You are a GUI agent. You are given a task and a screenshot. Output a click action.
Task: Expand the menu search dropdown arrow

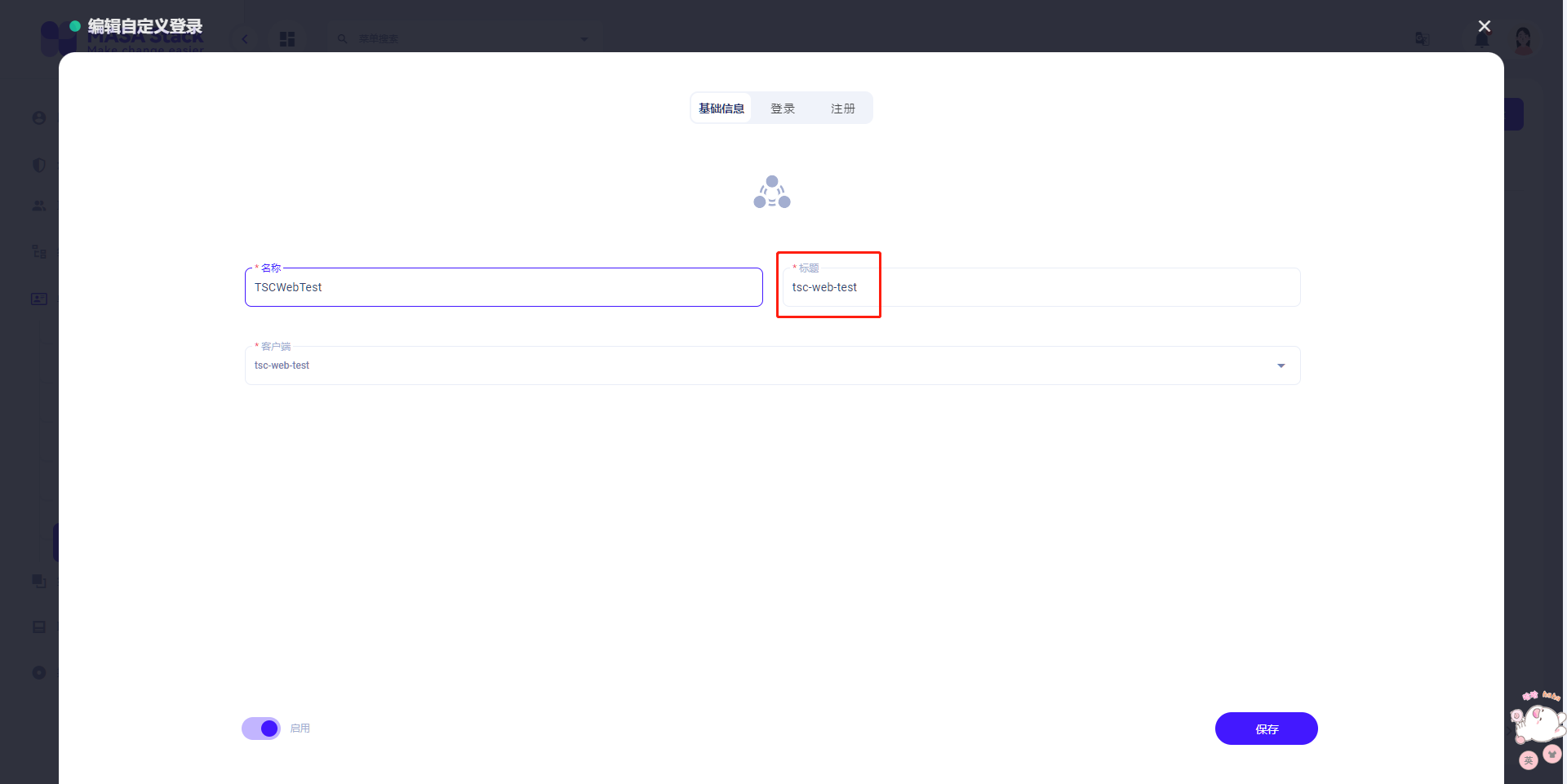pos(584,38)
